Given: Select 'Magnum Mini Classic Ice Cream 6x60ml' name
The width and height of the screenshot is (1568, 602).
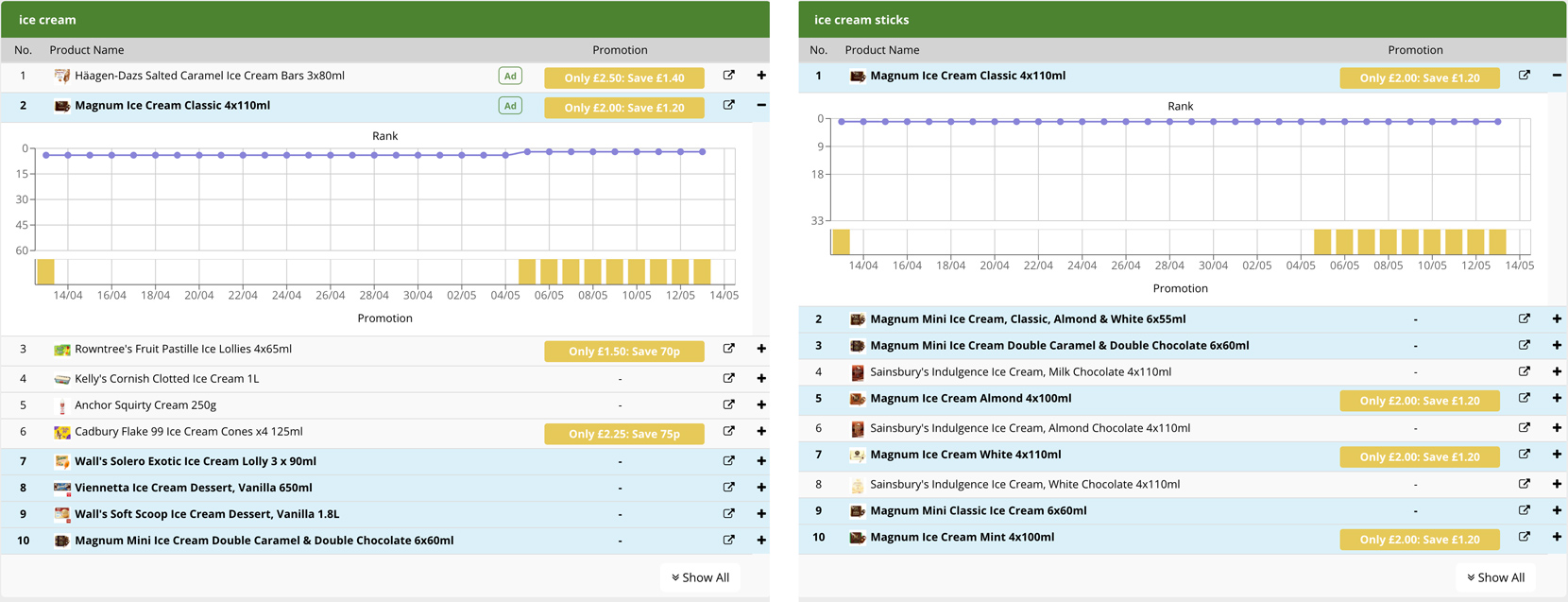Looking at the screenshot, I should coord(979,510).
